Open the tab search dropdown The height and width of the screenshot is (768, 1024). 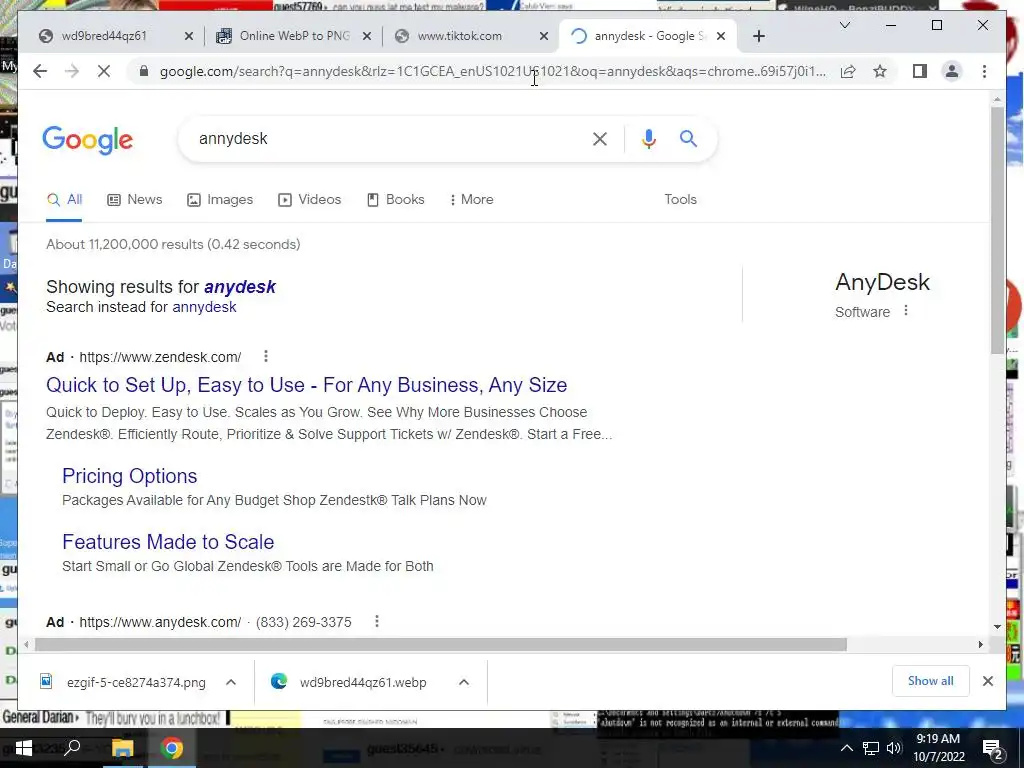tap(844, 25)
